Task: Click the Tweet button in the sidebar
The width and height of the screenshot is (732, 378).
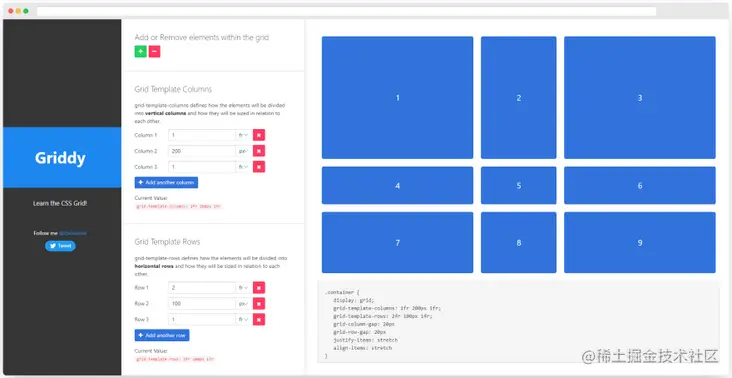Action: [x=60, y=246]
